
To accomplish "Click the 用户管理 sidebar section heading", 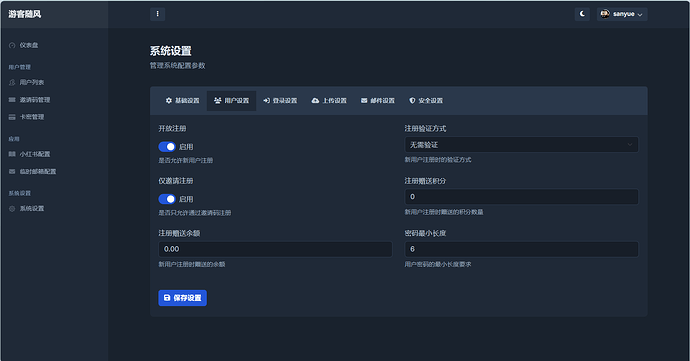I will (20, 67).
